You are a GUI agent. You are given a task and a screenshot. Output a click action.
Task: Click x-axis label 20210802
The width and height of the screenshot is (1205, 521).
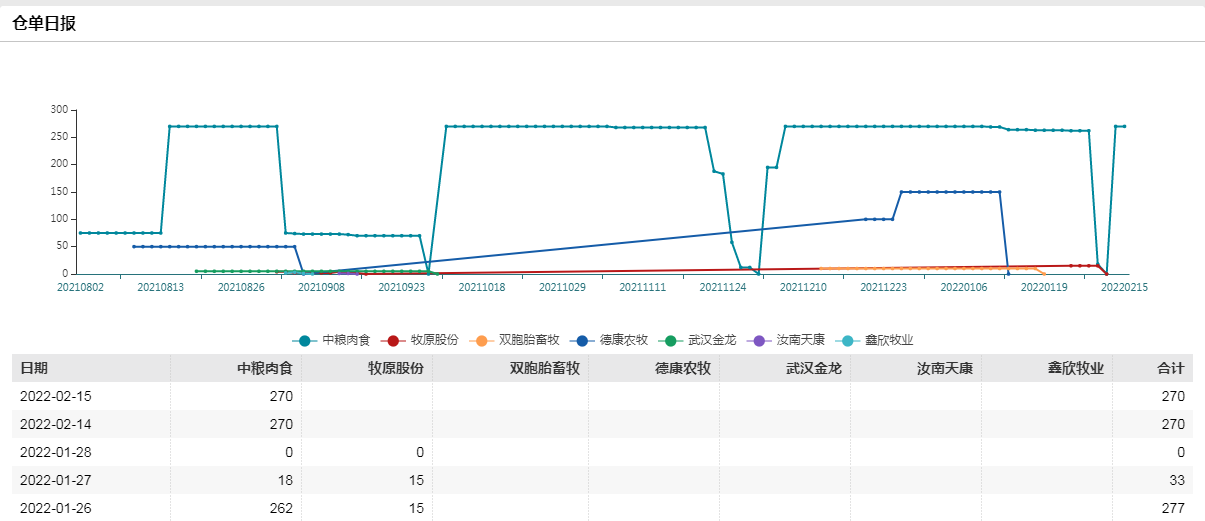click(81, 287)
